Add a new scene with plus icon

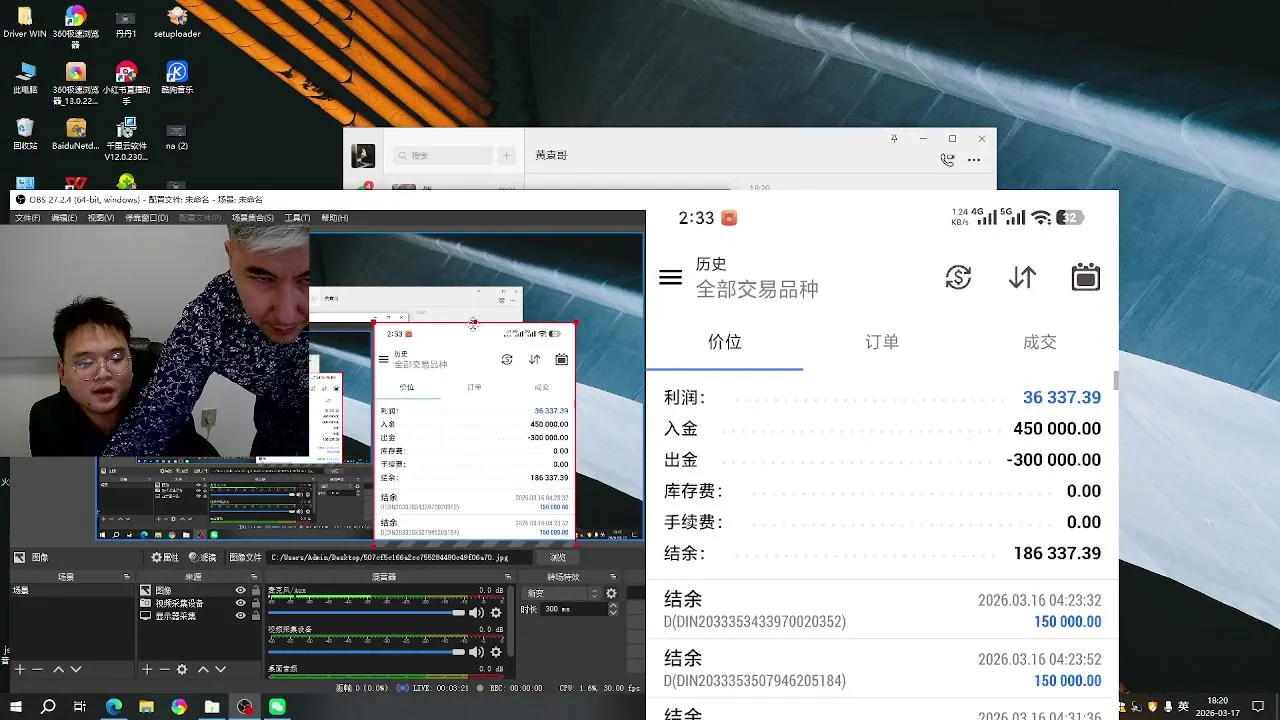(19, 669)
